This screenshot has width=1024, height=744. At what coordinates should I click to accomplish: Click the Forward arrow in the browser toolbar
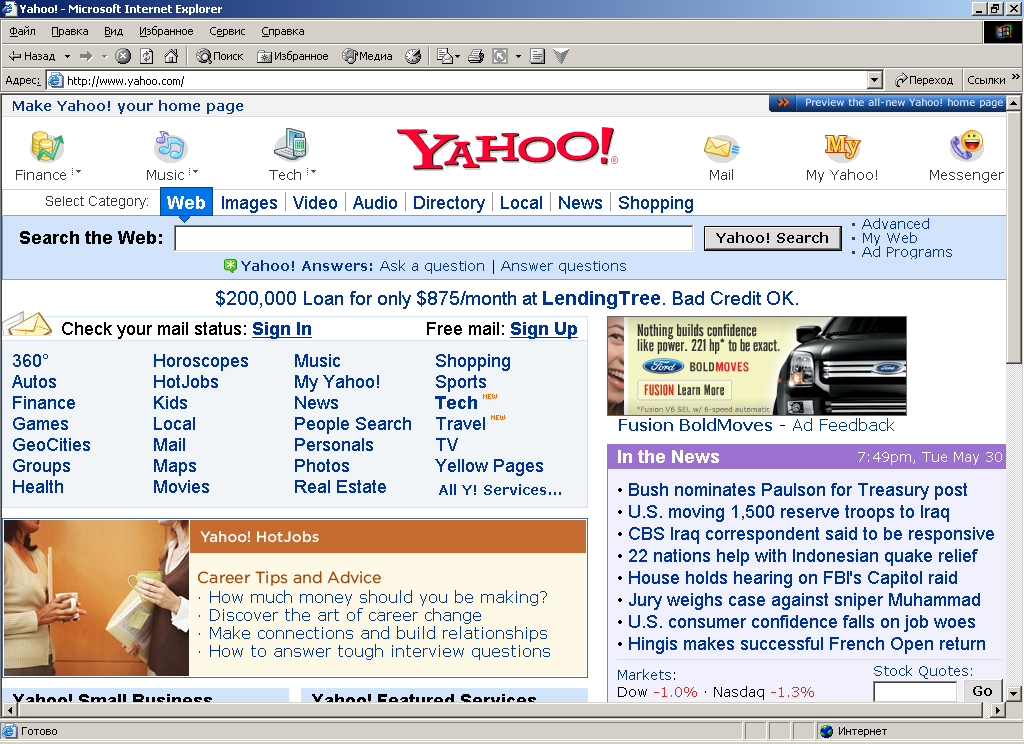point(86,56)
